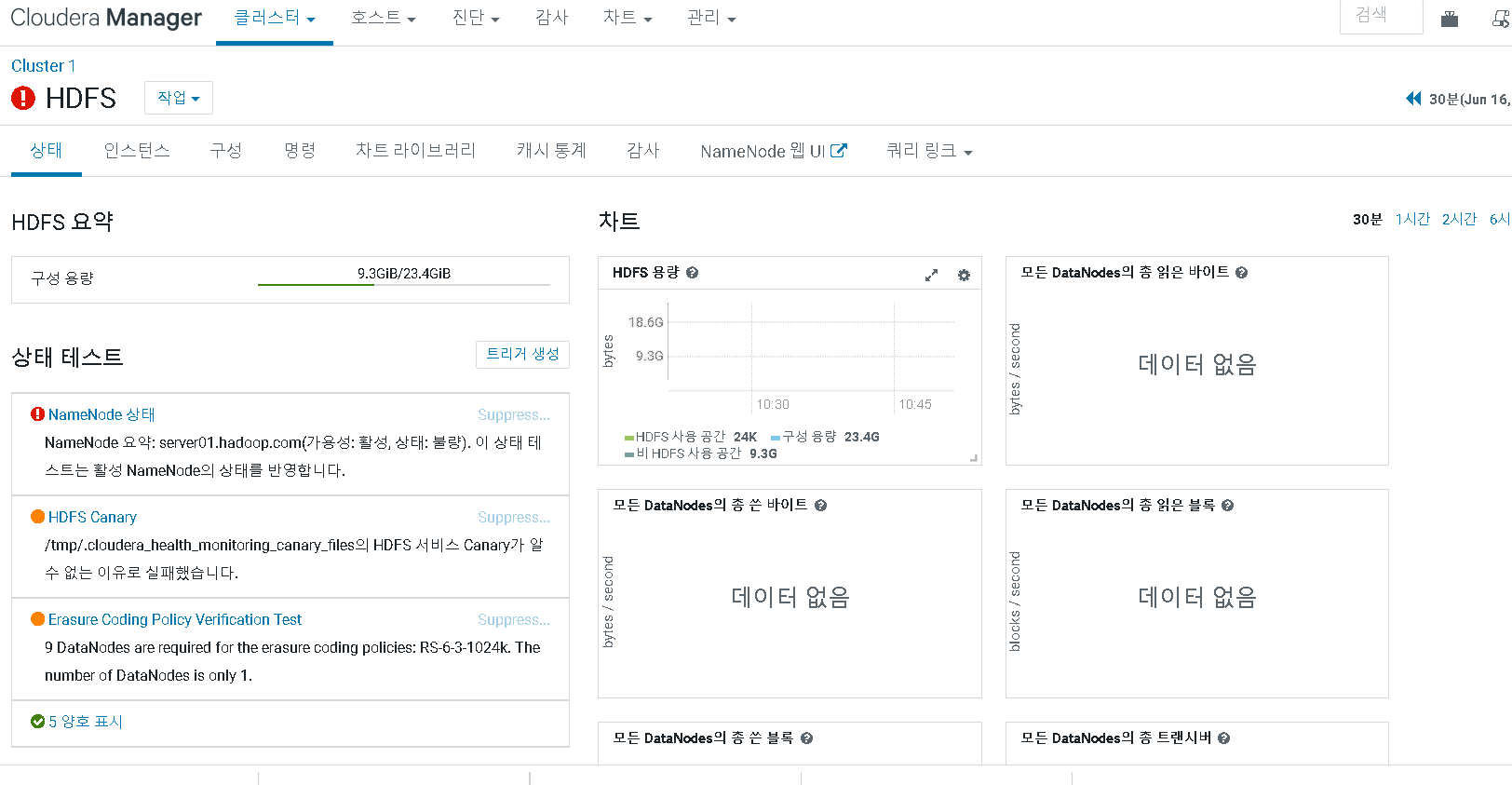
Task: Switch to the 인스턴스 tab
Action: coord(137,151)
